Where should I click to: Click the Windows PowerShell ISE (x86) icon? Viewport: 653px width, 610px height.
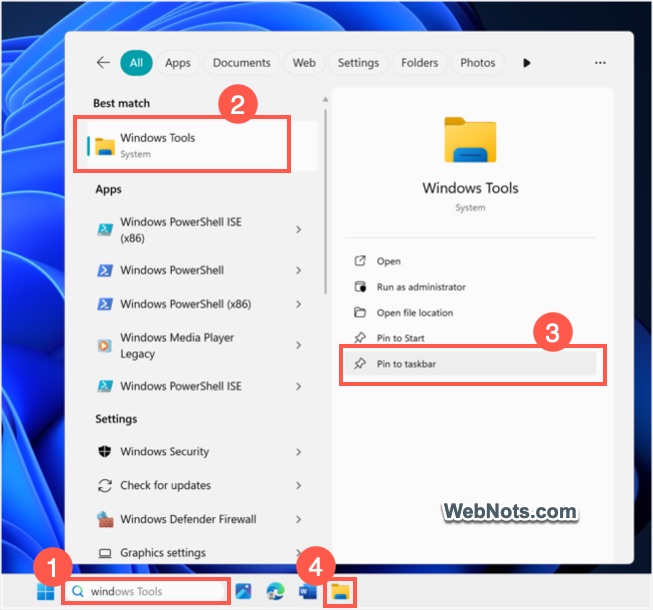(105, 229)
